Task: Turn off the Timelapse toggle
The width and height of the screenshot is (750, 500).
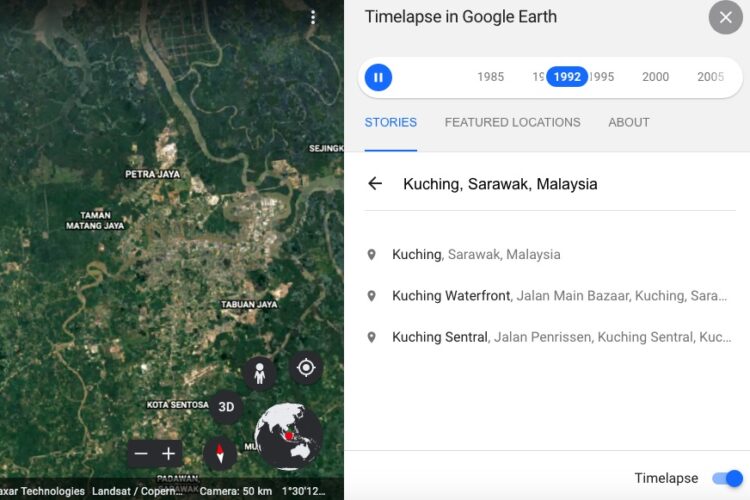Action: point(728,478)
